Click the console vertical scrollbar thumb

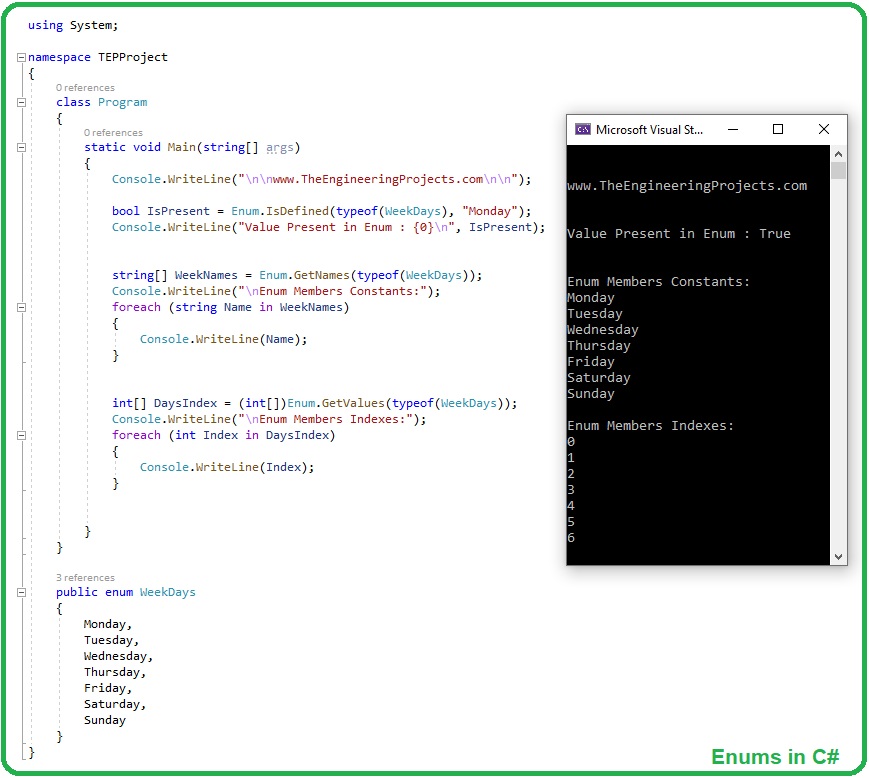(838, 171)
